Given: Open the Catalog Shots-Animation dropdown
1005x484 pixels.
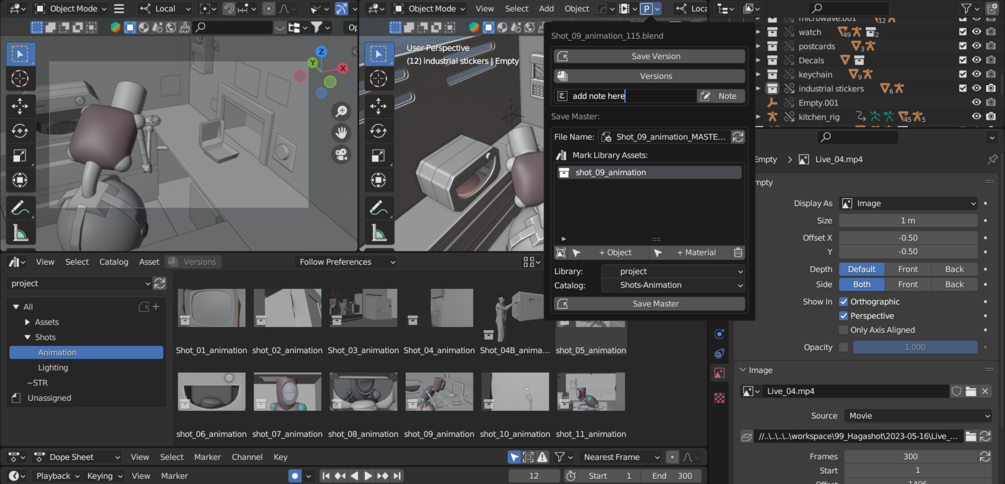Looking at the screenshot, I should coord(673,285).
